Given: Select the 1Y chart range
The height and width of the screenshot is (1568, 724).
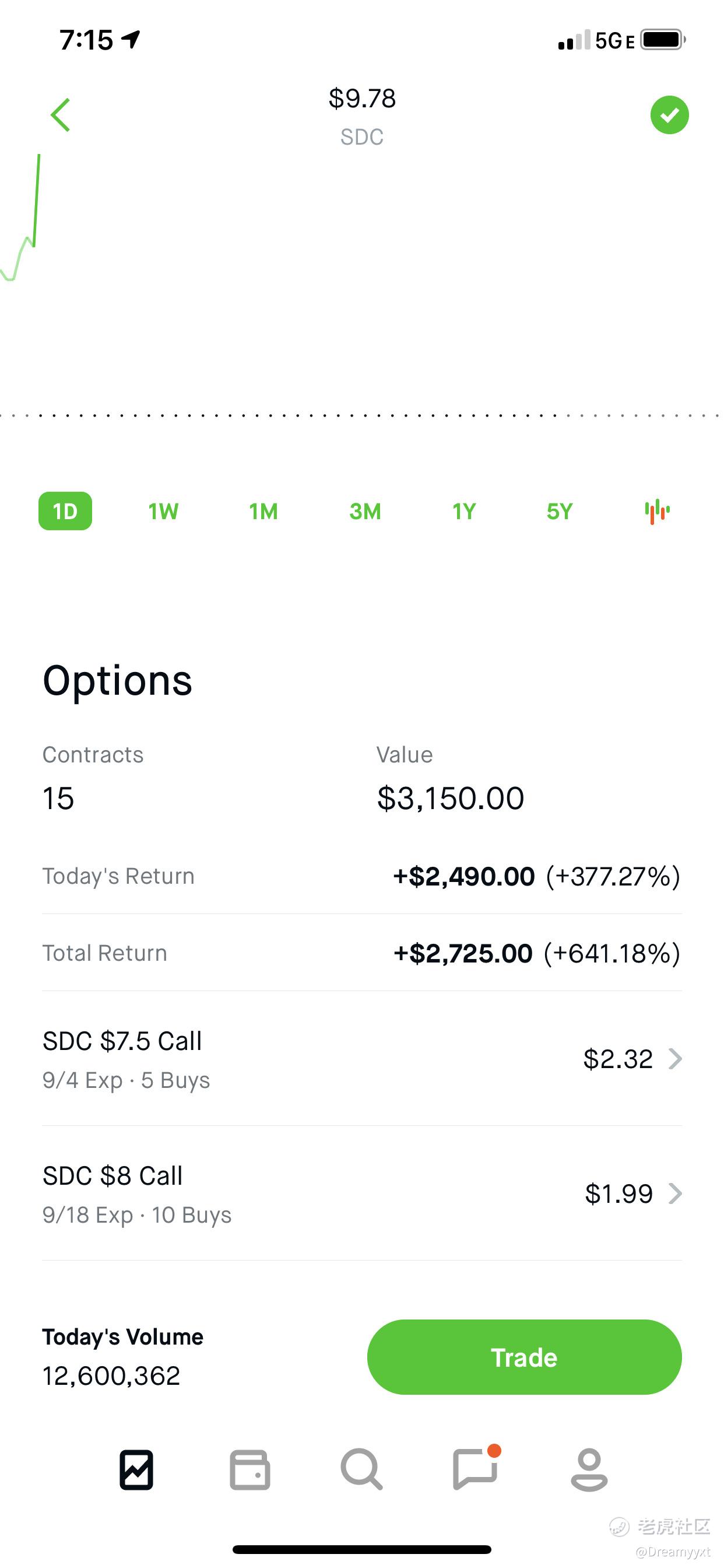Looking at the screenshot, I should coord(463,512).
